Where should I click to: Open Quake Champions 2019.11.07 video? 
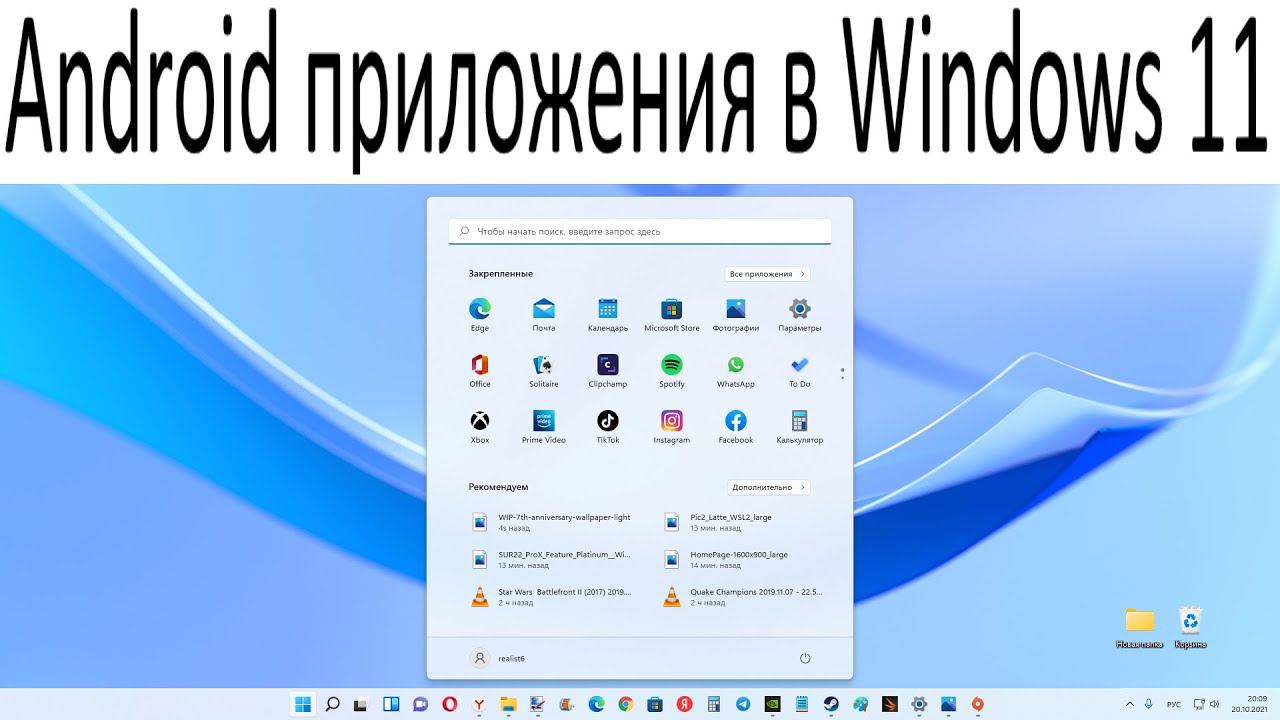click(745, 597)
